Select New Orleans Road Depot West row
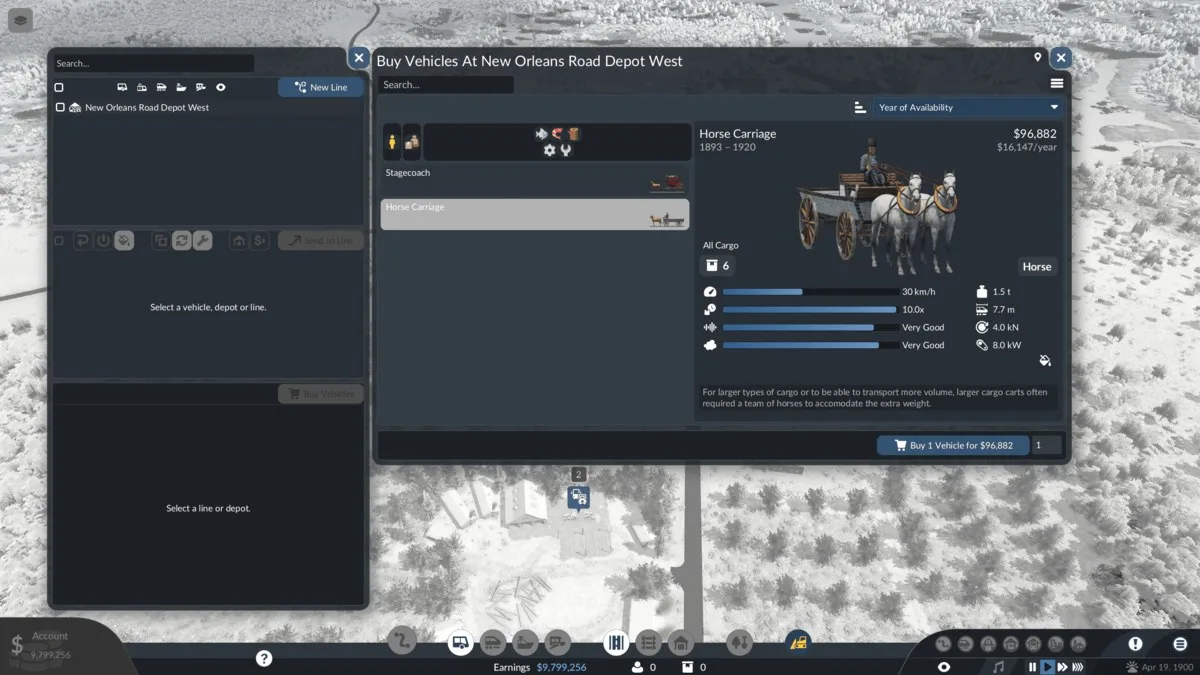This screenshot has width=1200, height=675. point(208,107)
